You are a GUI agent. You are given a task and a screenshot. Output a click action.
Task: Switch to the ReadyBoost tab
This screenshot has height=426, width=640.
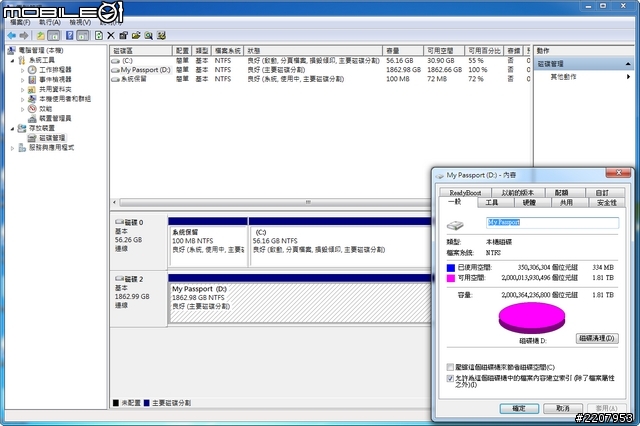pos(465,193)
